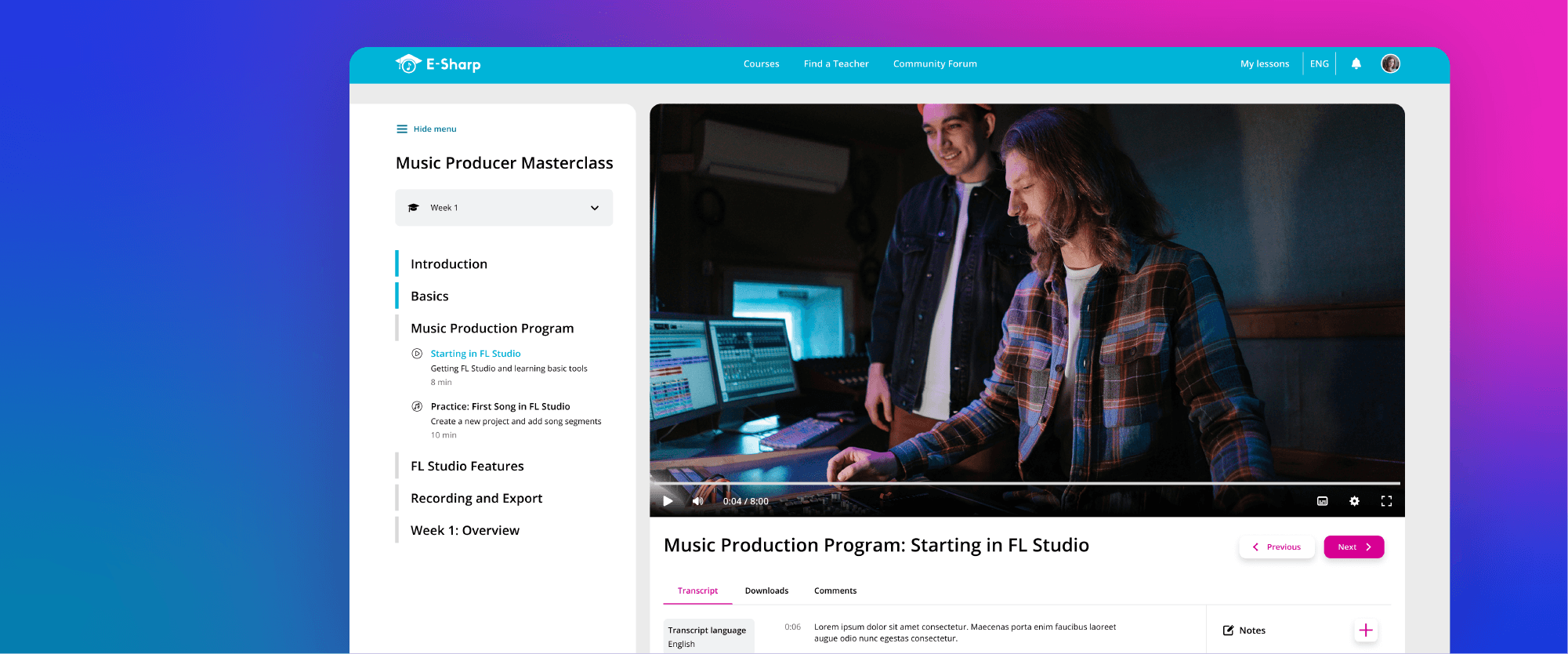The width and height of the screenshot is (1568, 654).
Task: Toggle video captions icon
Action: coord(1323,501)
